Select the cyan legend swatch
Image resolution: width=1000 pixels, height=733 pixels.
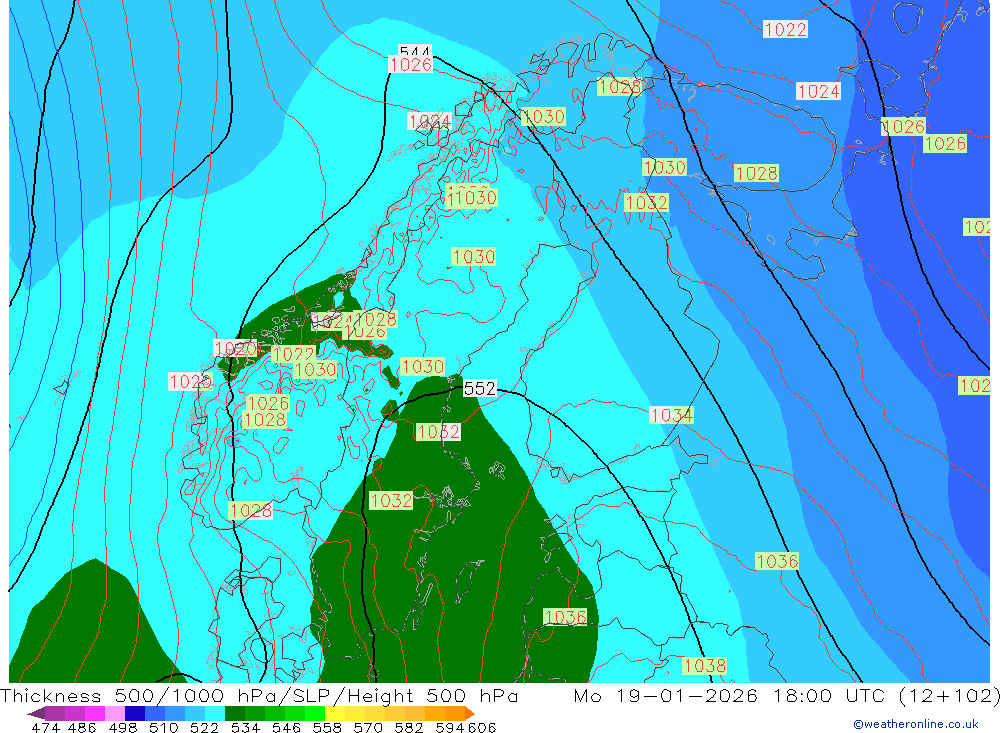pos(215,713)
